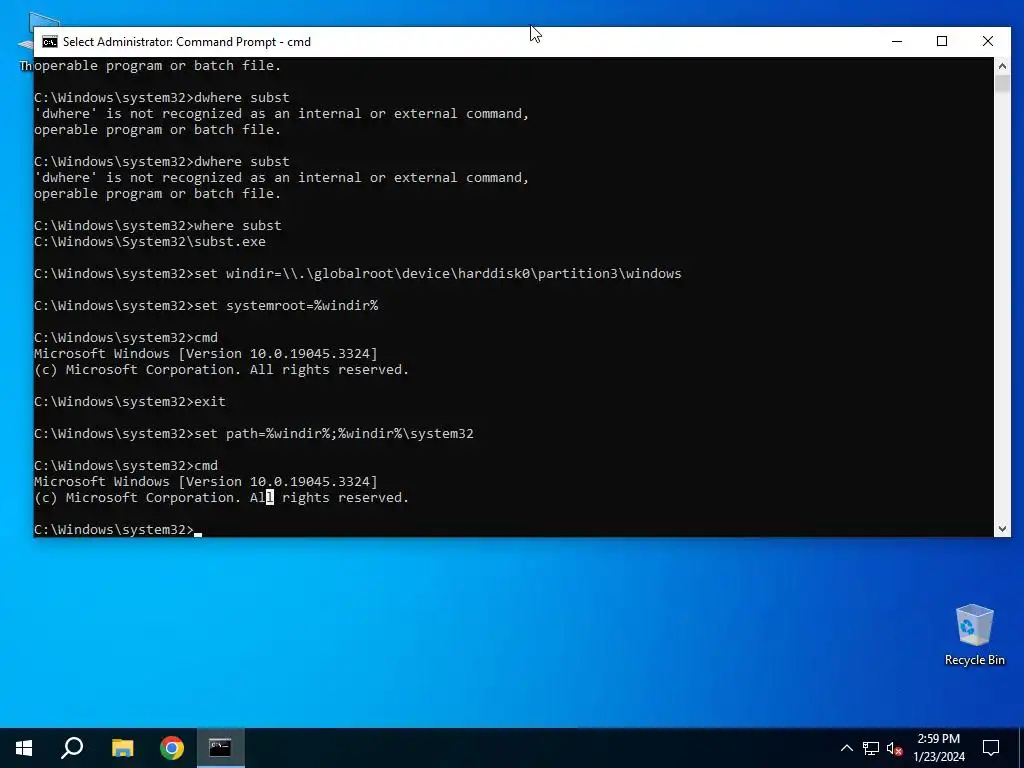Close the Command Prompt window
Screen dimensions: 1024x768
987,41
